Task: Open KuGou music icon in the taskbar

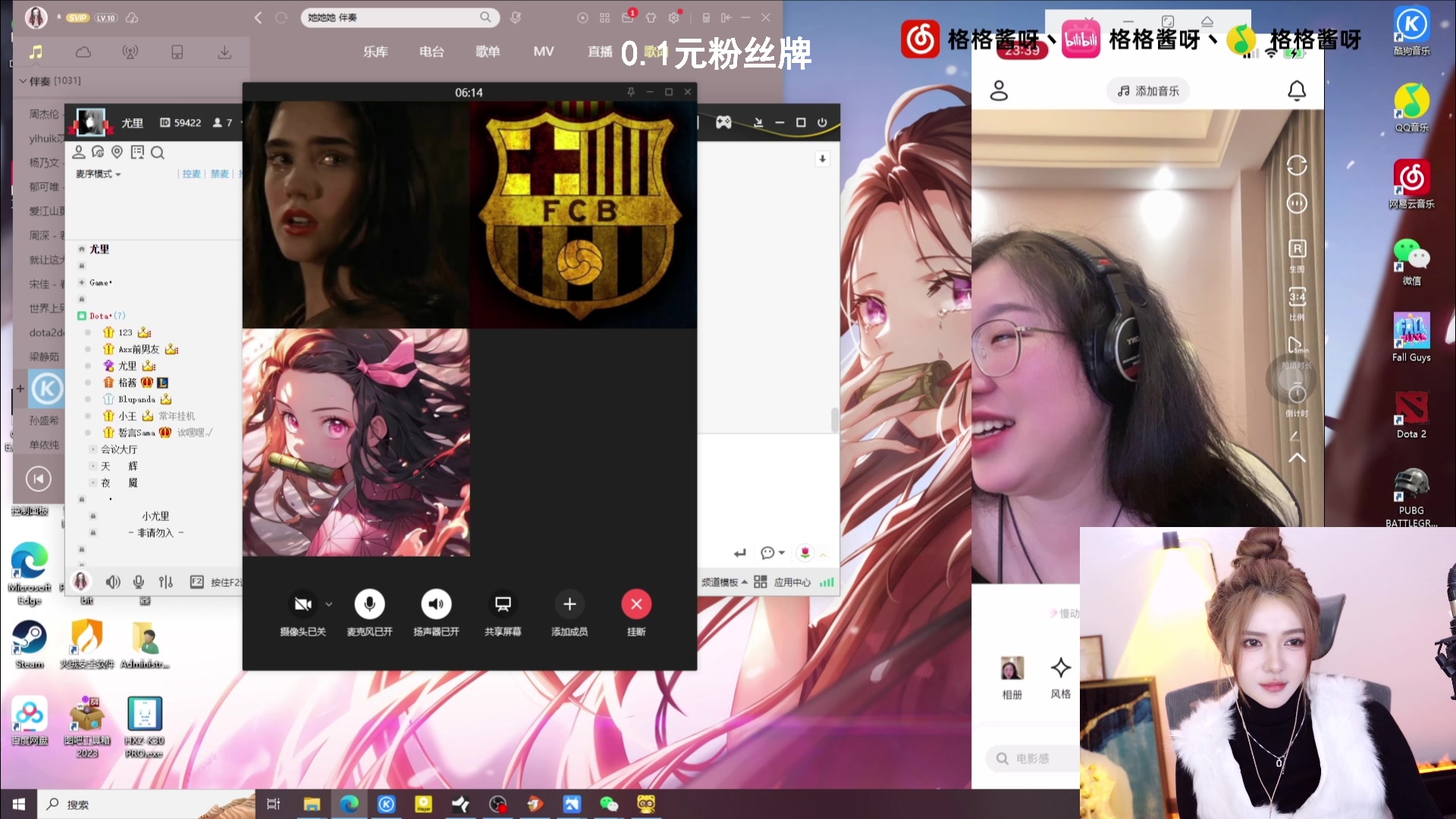Action: pos(387,804)
